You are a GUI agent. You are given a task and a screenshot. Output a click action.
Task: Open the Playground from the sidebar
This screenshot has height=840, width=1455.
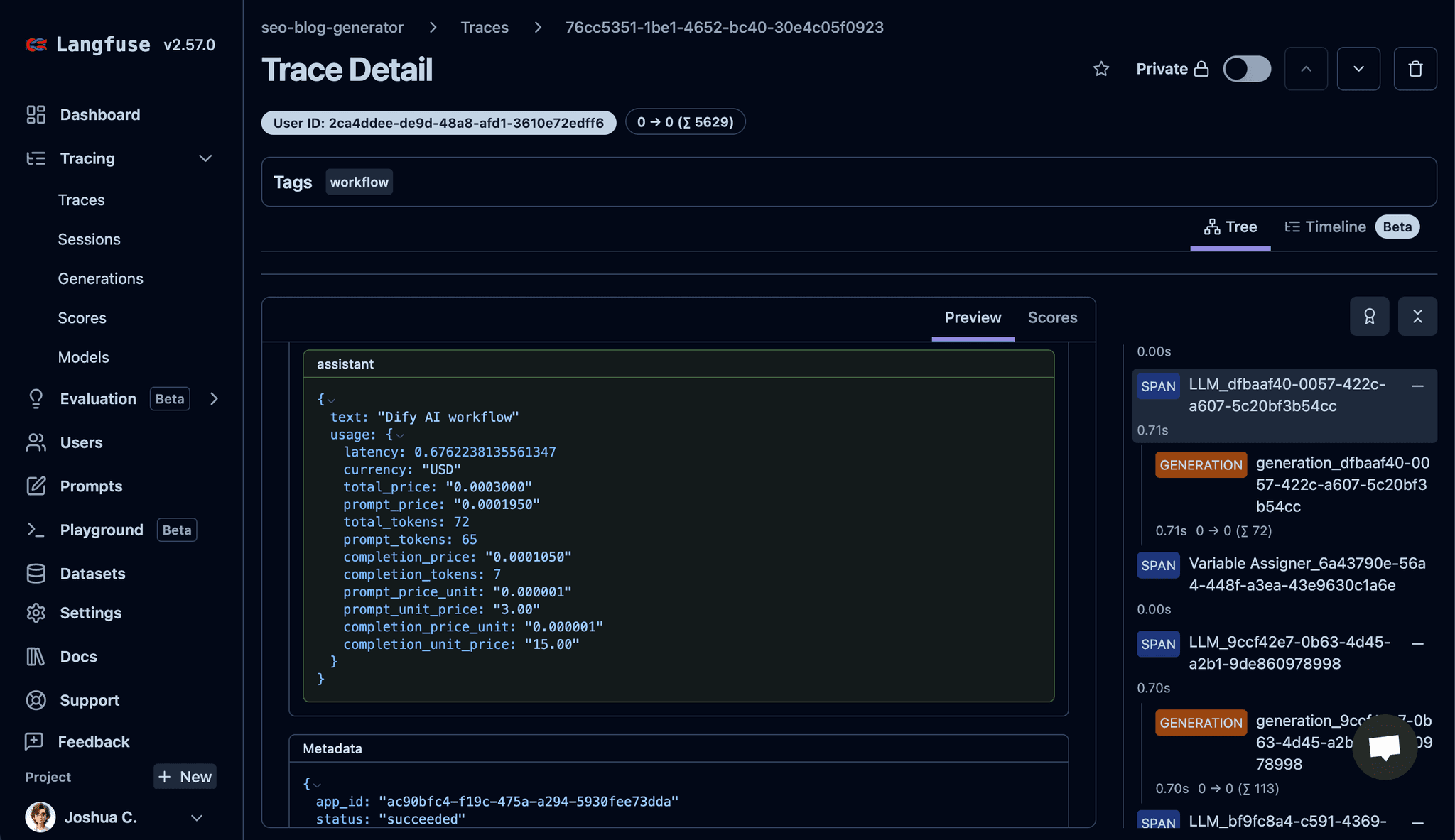click(x=102, y=530)
